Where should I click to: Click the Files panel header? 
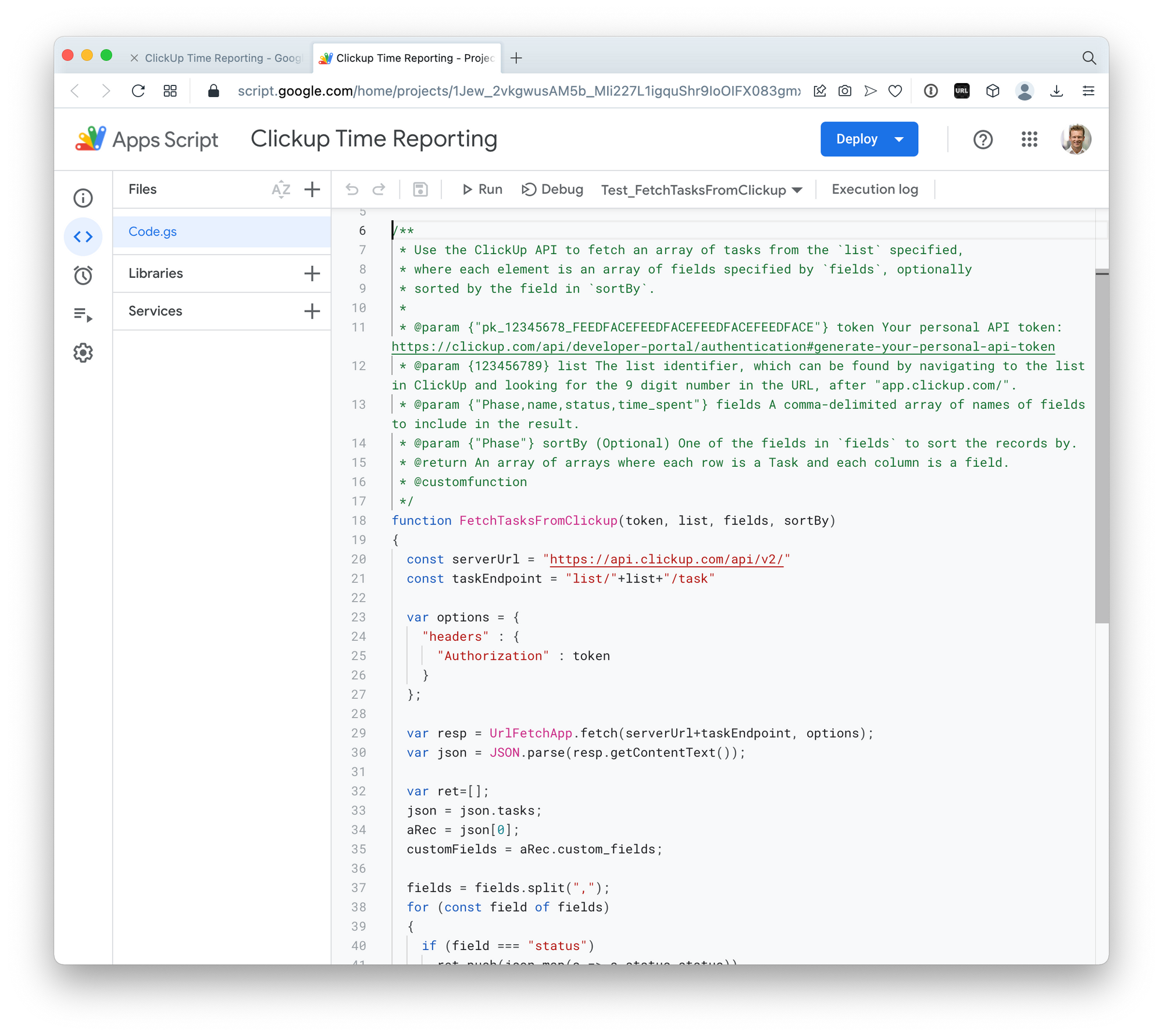142,190
